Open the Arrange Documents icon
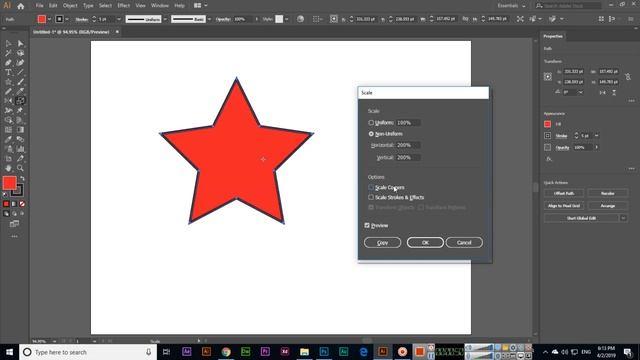The width and height of the screenshot is (640, 360). [200, 6]
